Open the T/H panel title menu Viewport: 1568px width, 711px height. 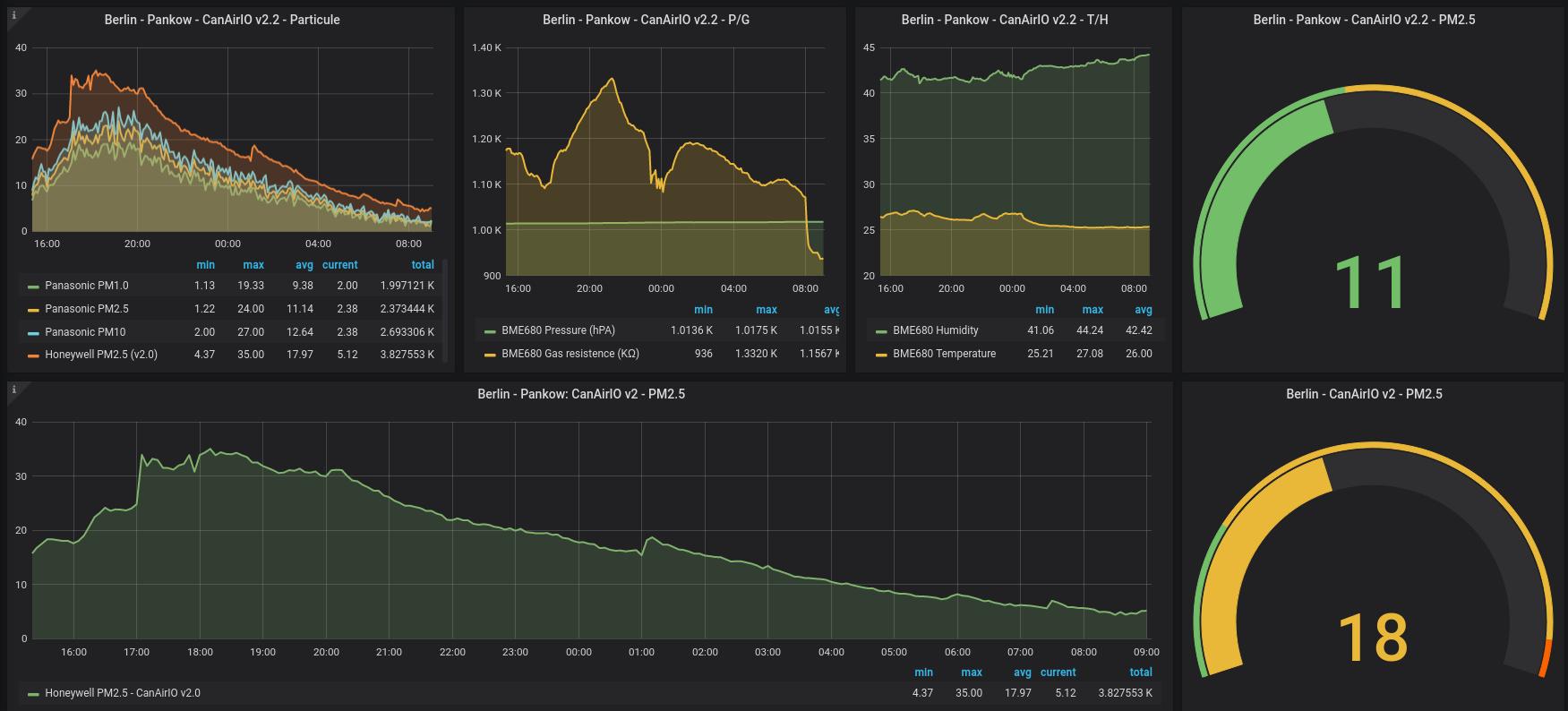coord(1004,20)
